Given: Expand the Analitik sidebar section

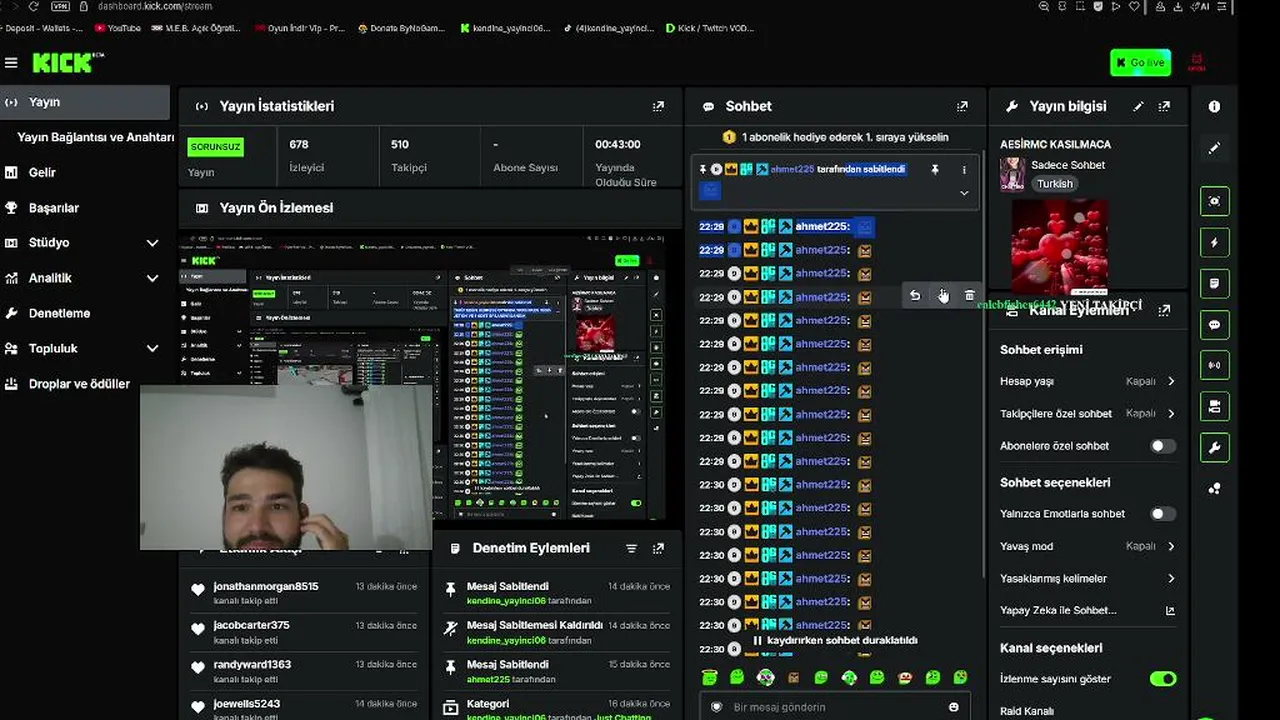Looking at the screenshot, I should click(152, 278).
